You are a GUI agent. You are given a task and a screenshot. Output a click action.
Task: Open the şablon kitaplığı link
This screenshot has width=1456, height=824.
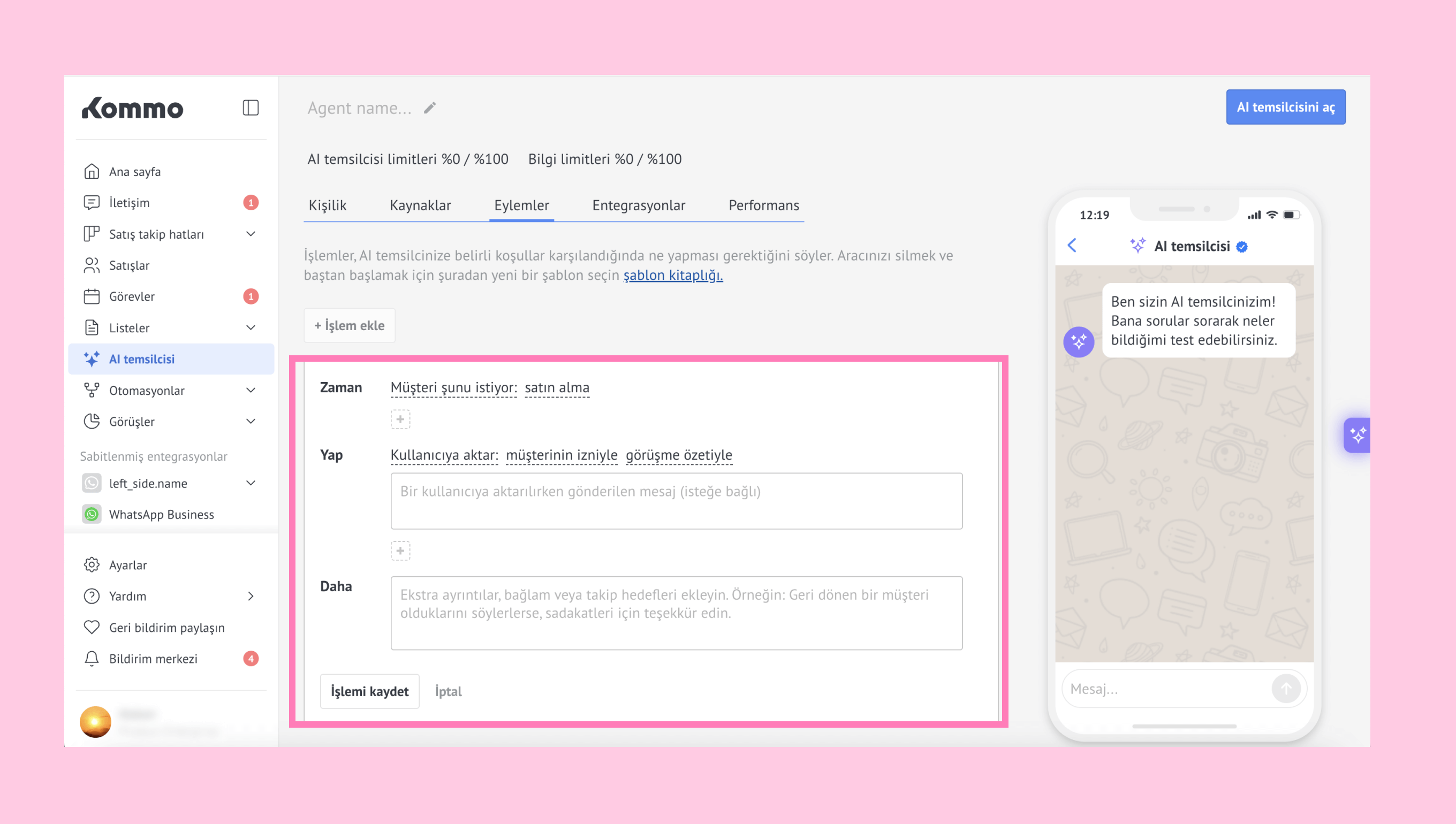[x=672, y=275]
